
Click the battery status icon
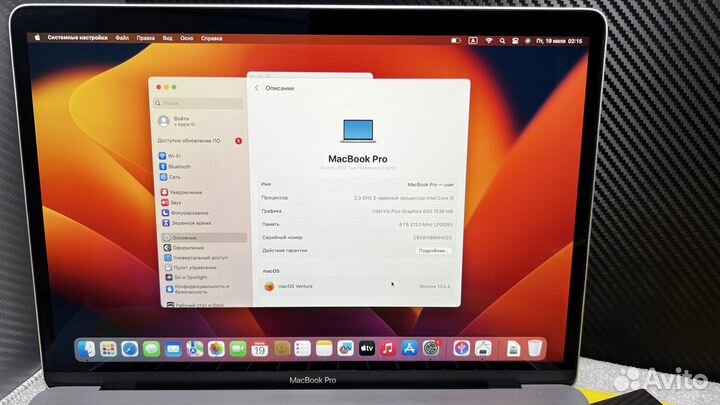(x=456, y=41)
